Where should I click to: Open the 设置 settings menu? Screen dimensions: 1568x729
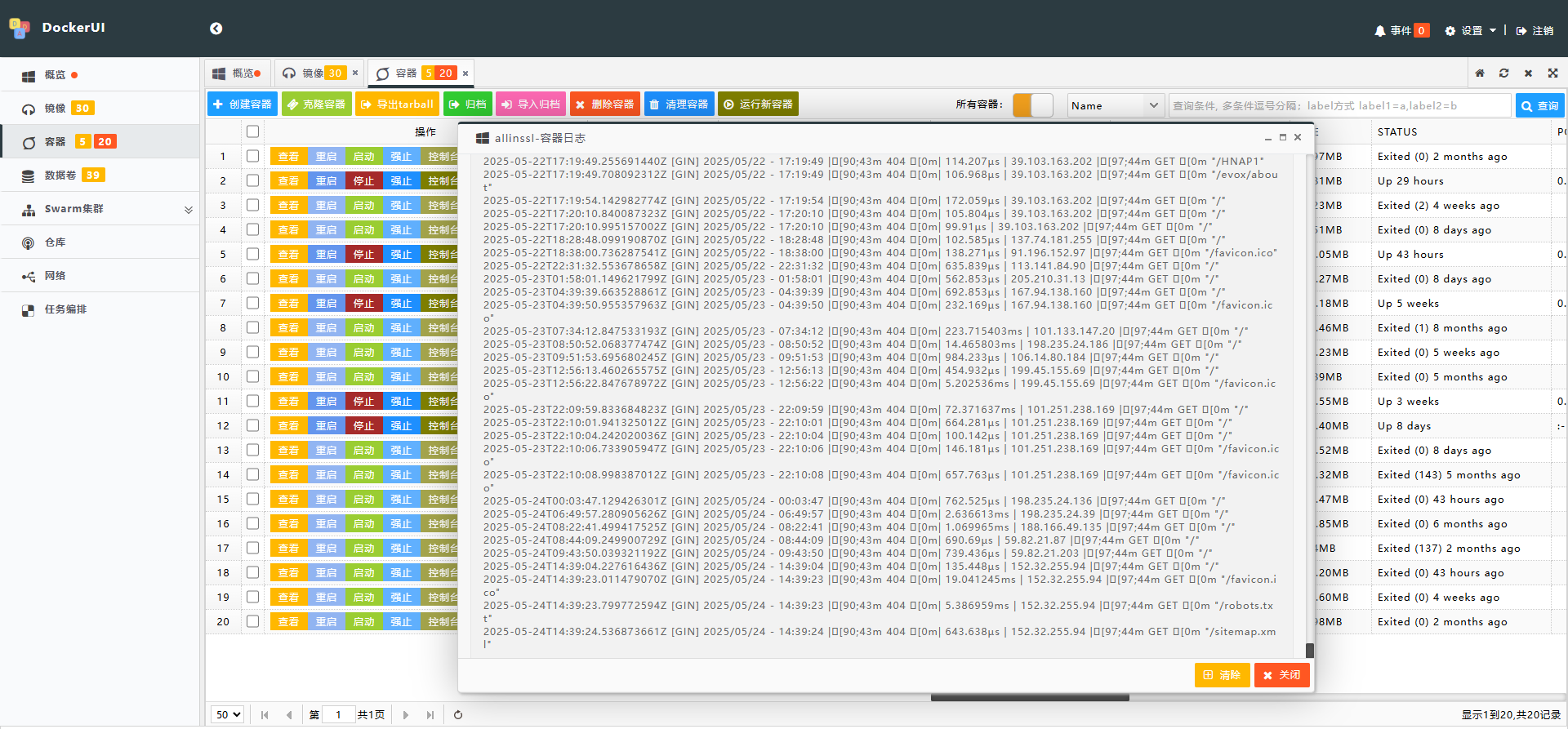[x=1471, y=31]
